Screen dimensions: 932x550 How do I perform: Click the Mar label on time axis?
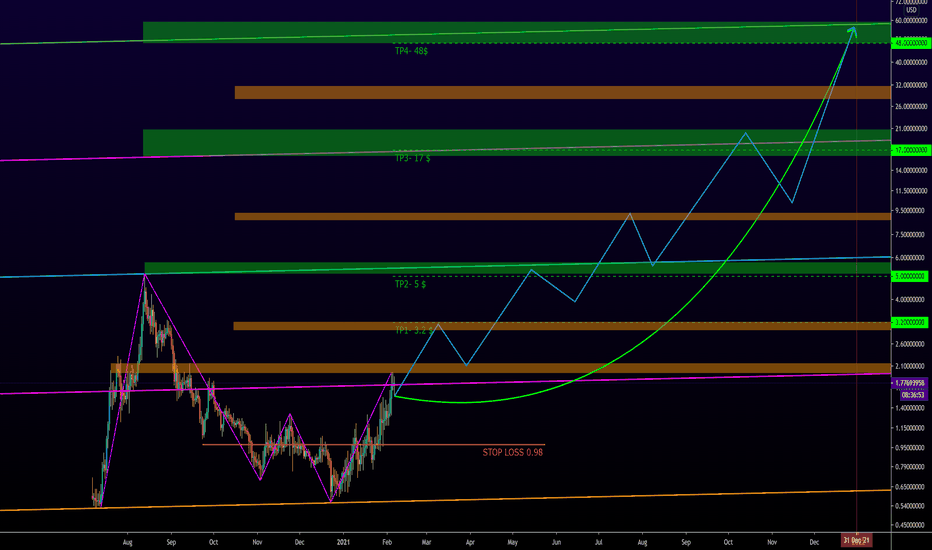(x=426, y=542)
